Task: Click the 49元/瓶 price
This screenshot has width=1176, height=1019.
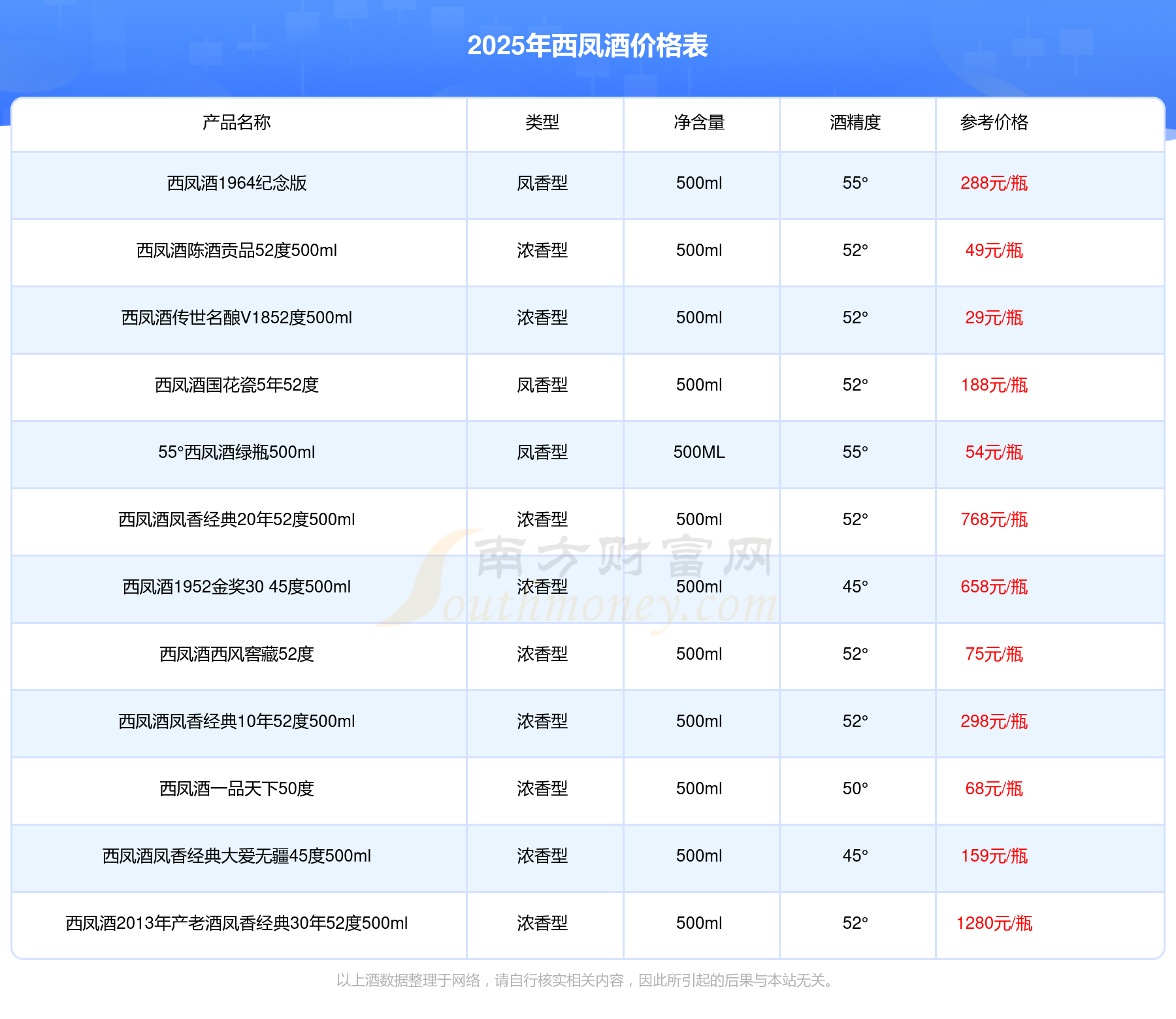Action: 994,250
